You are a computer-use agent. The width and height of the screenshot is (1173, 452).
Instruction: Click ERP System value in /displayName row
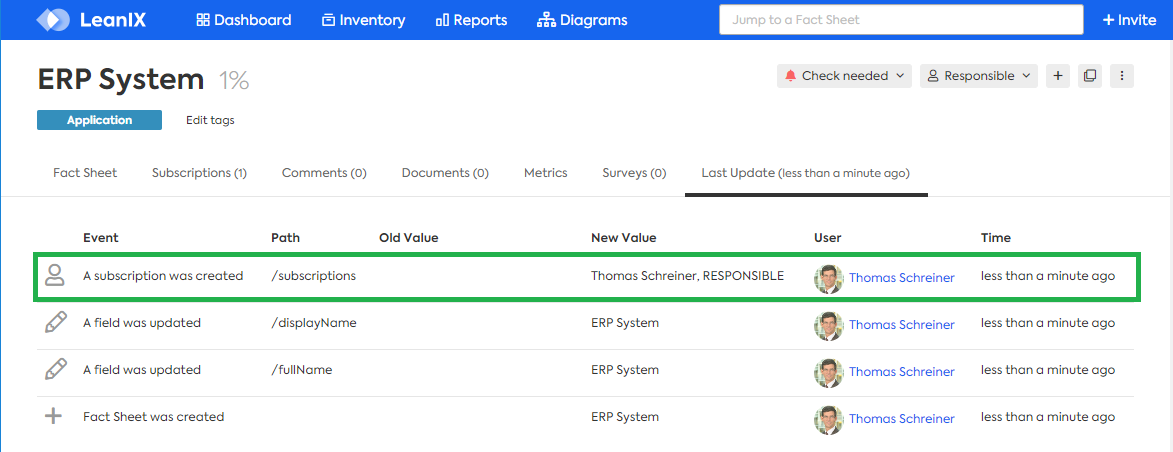[x=625, y=323]
